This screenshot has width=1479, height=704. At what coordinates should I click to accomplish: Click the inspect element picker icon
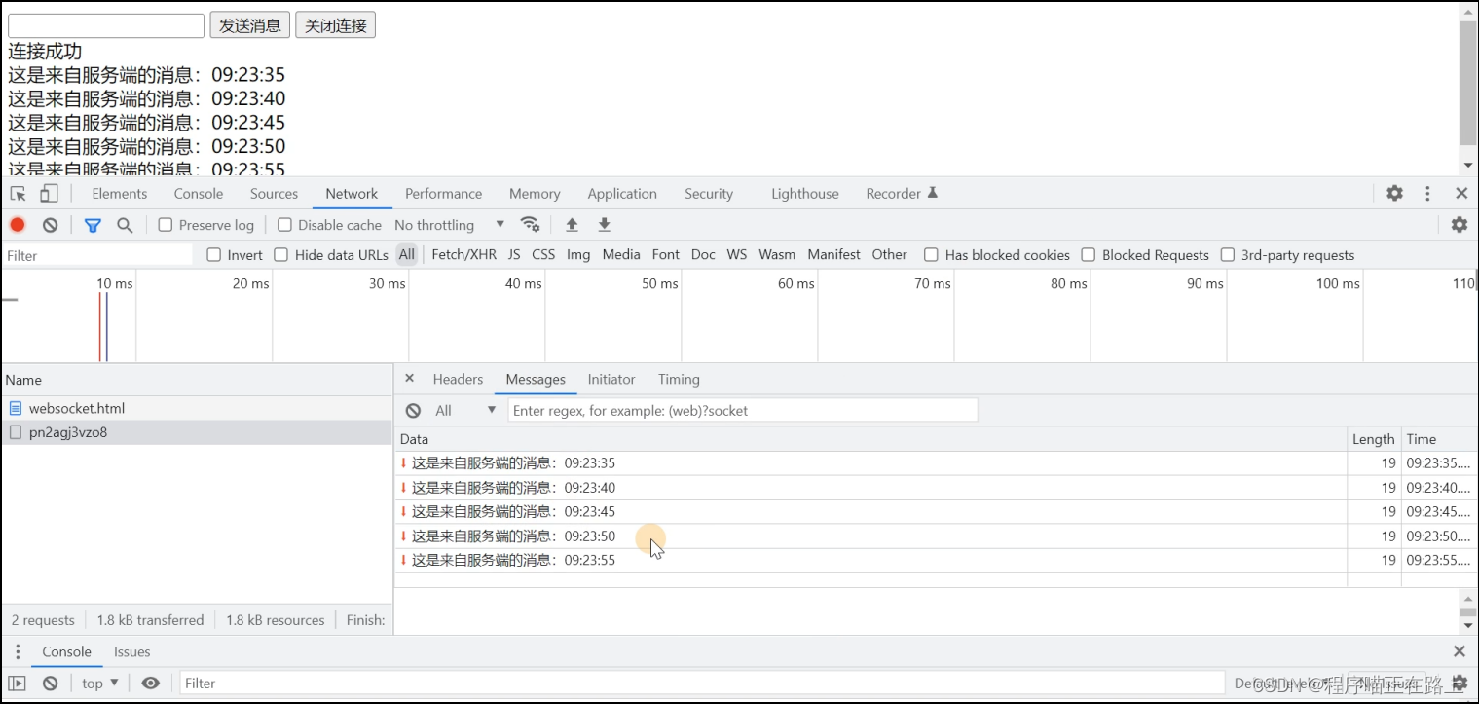18,194
